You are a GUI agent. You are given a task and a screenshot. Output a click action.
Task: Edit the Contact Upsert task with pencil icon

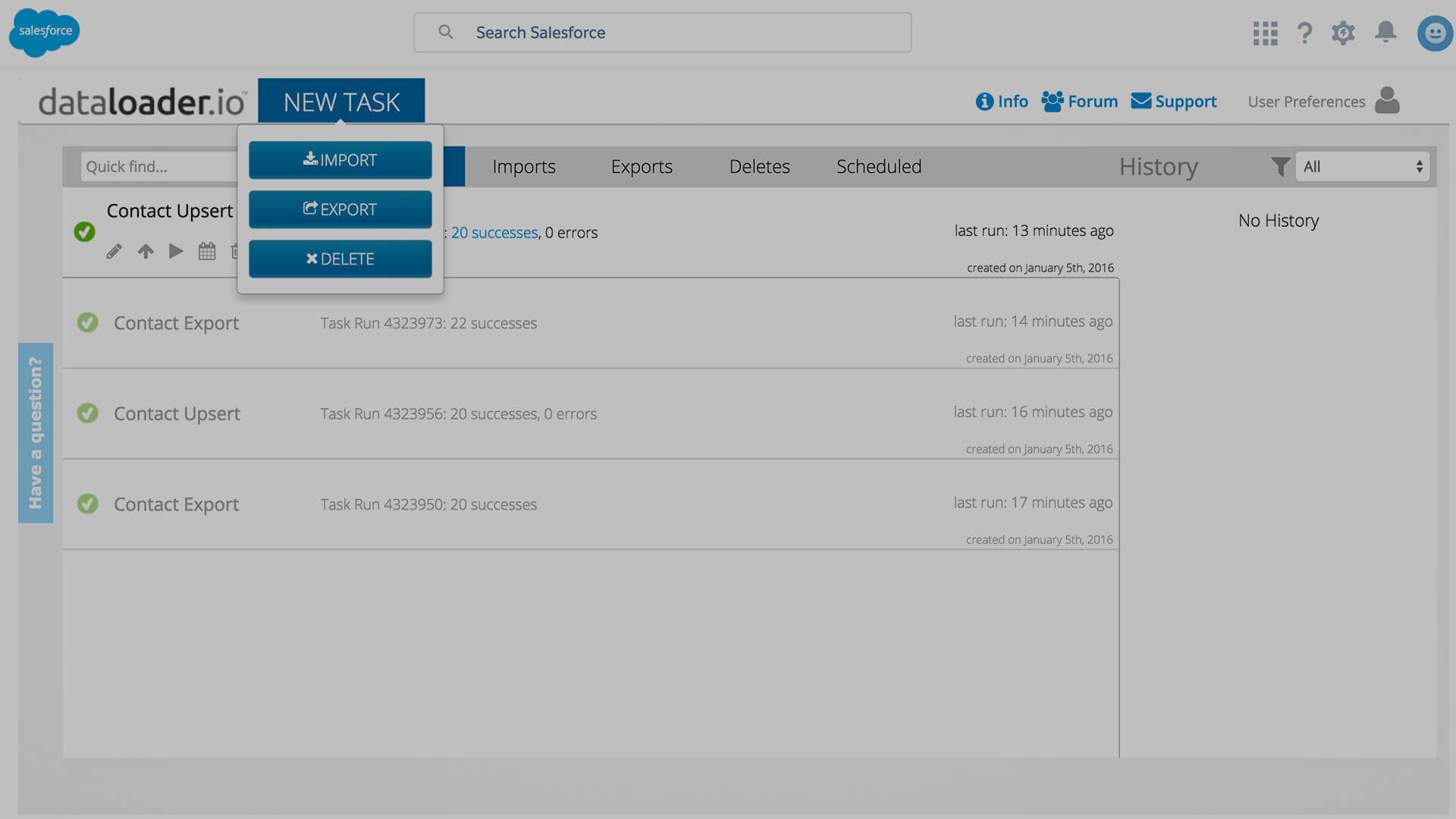[114, 251]
